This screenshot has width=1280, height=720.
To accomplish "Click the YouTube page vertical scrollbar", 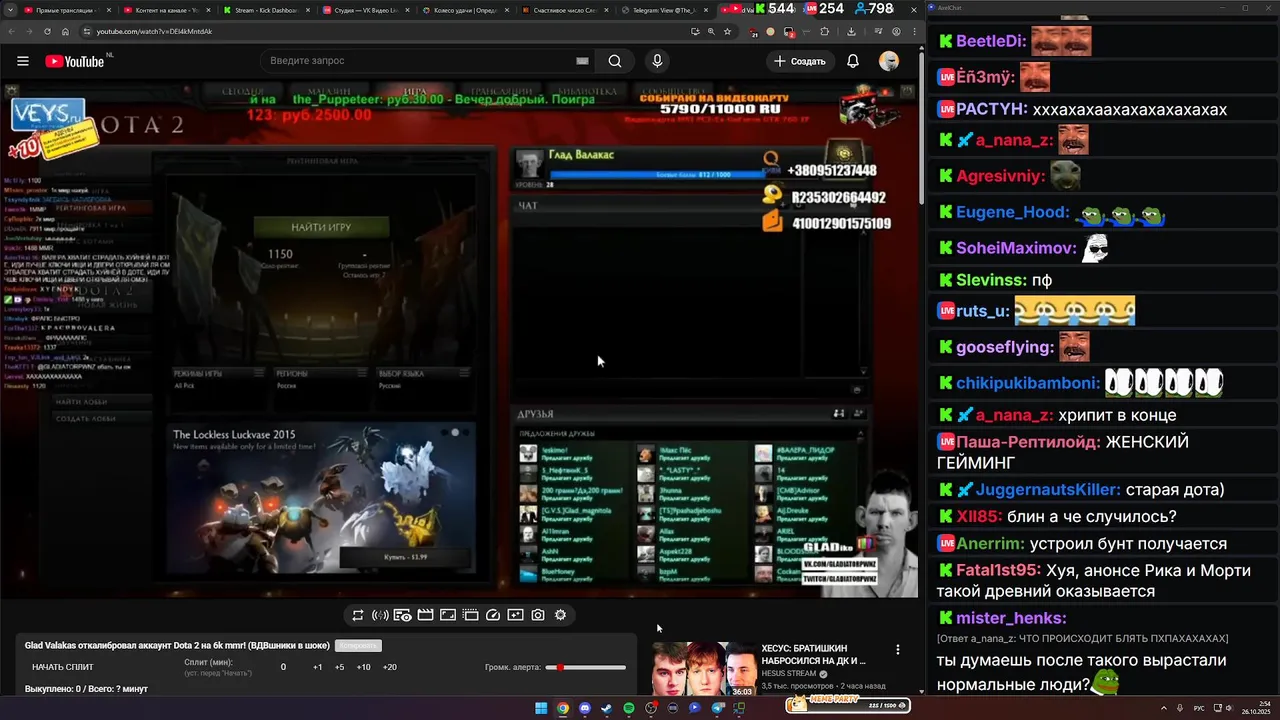I will 921,130.
